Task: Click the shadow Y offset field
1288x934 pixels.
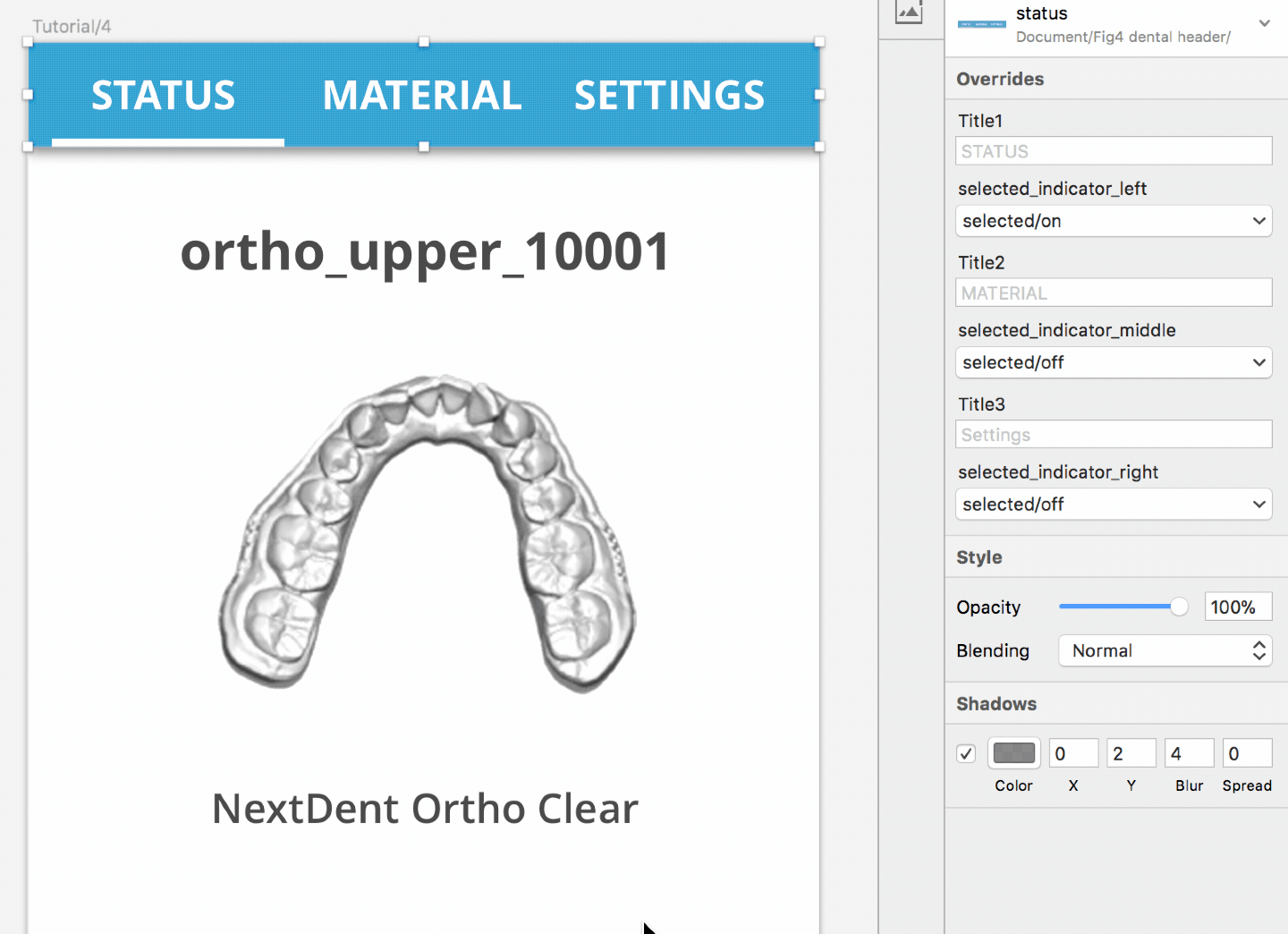Action: tap(1131, 753)
